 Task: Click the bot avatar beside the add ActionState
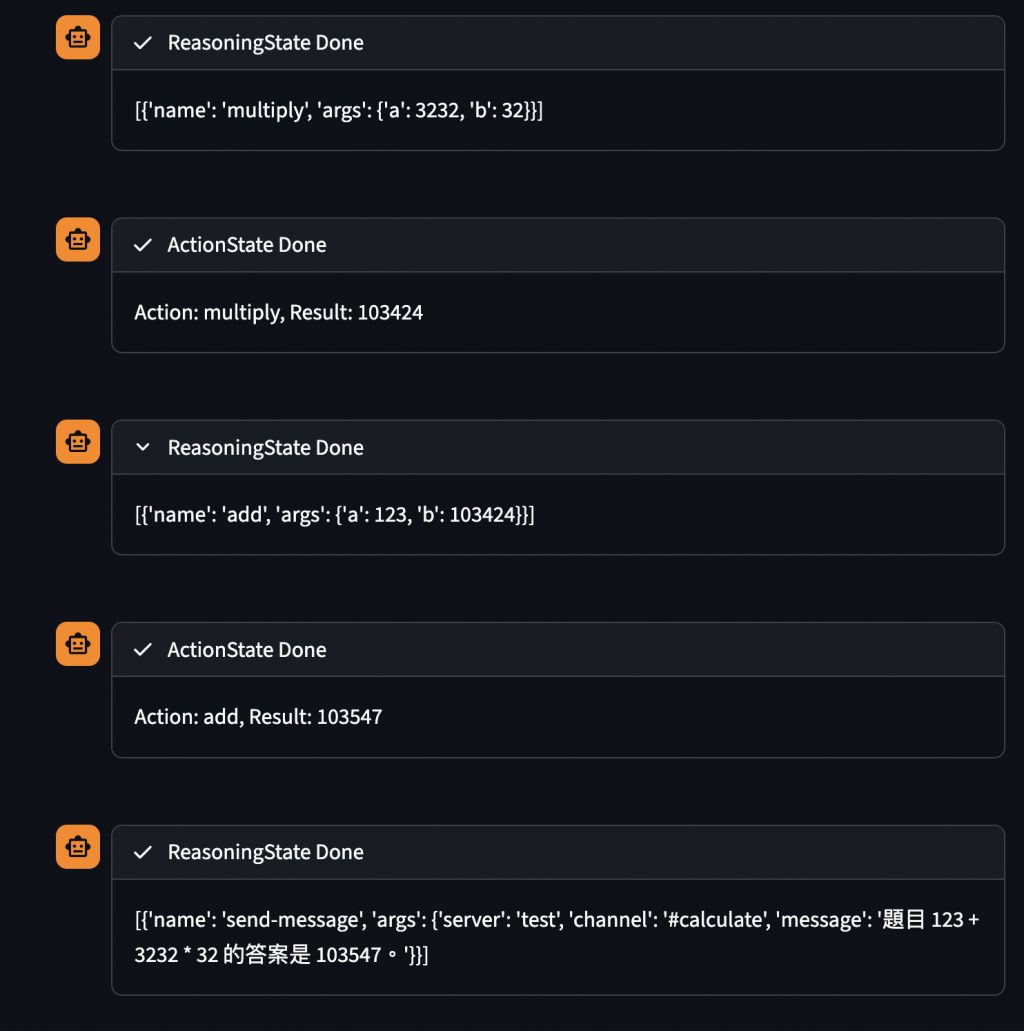click(x=78, y=644)
